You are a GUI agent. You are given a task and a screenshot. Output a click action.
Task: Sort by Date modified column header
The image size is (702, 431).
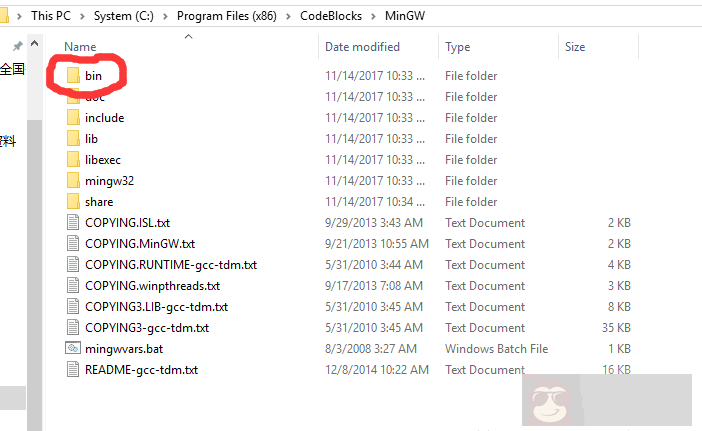coord(362,47)
